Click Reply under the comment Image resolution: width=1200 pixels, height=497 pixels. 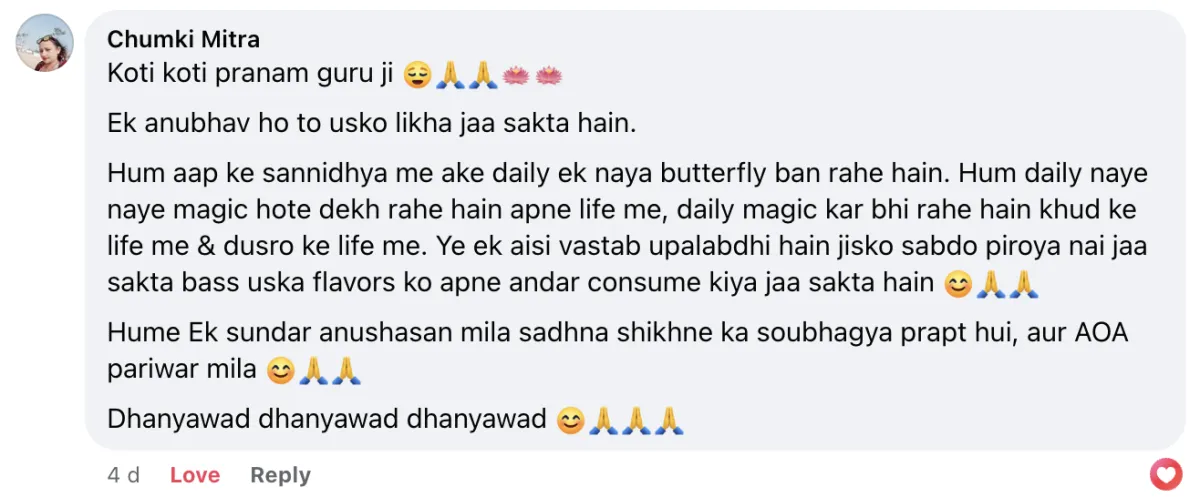point(280,475)
